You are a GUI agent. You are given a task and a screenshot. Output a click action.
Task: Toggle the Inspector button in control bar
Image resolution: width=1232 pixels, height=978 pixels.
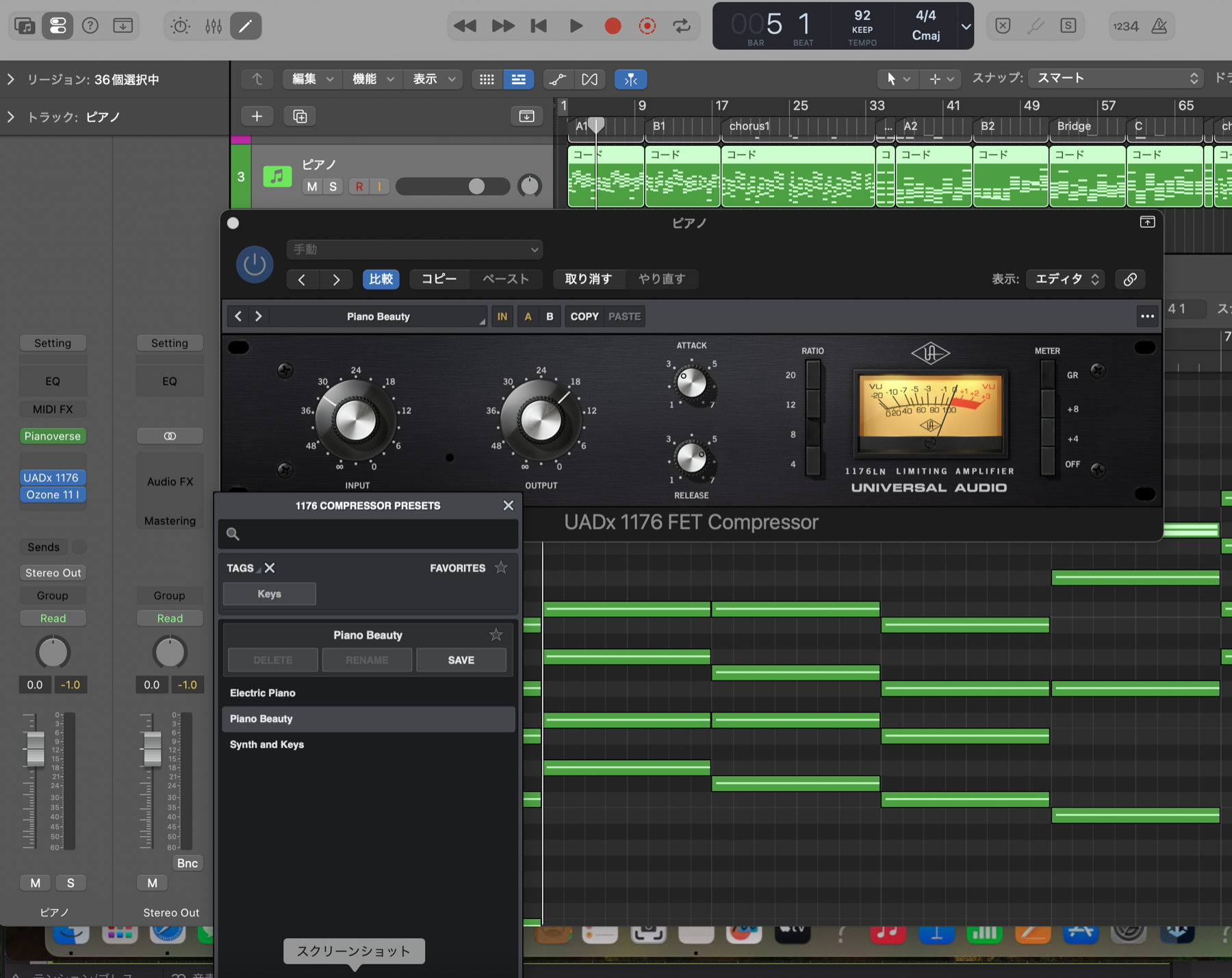(57, 26)
